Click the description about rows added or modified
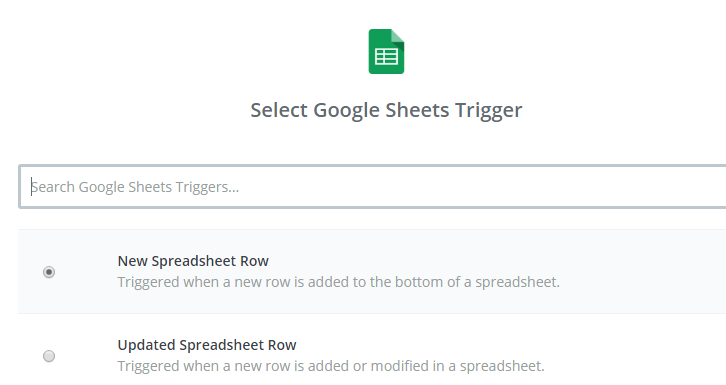 pyautogui.click(x=331, y=366)
